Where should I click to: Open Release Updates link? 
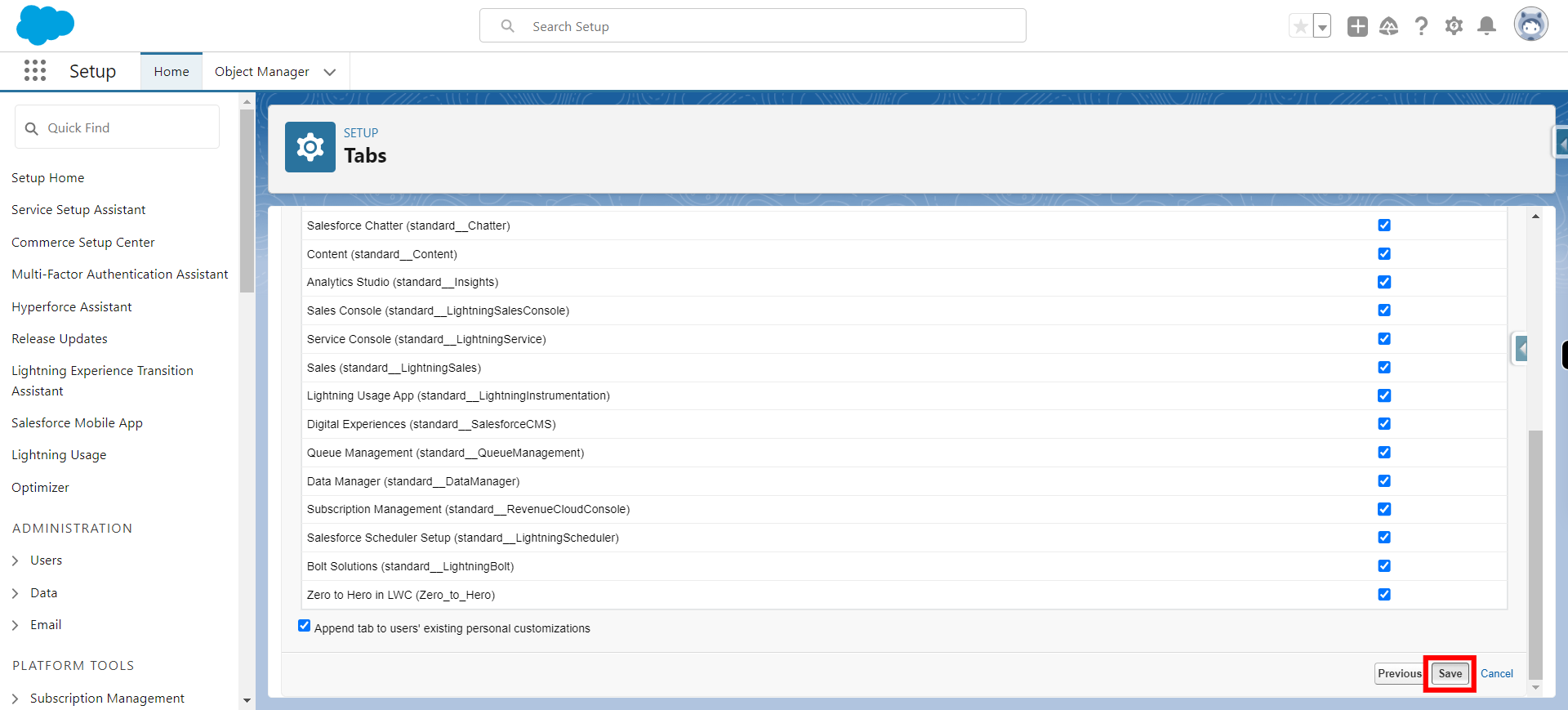coord(60,339)
